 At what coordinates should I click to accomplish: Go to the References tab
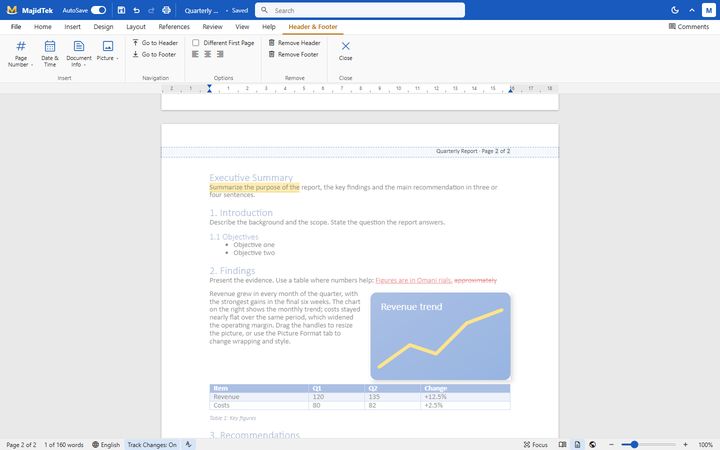tap(174, 27)
